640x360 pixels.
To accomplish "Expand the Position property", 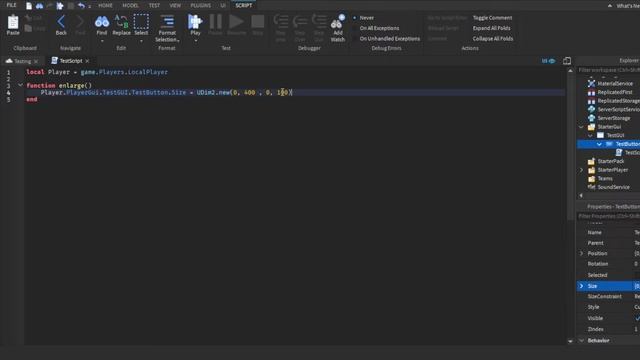I will 581,253.
